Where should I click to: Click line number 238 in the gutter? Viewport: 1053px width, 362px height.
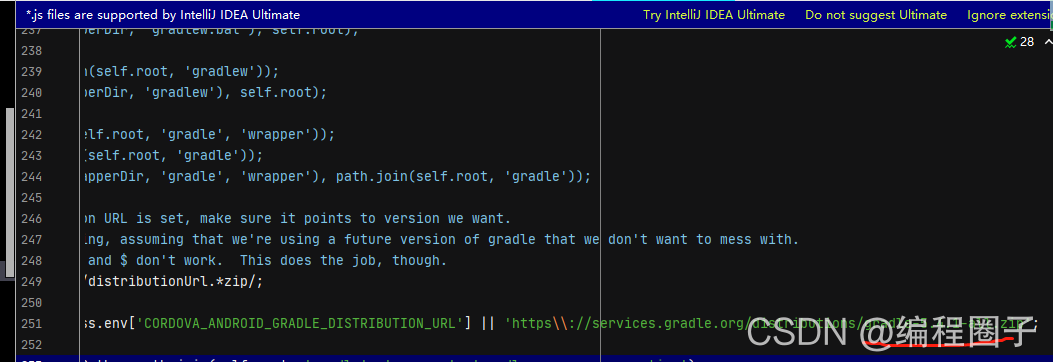click(x=32, y=51)
